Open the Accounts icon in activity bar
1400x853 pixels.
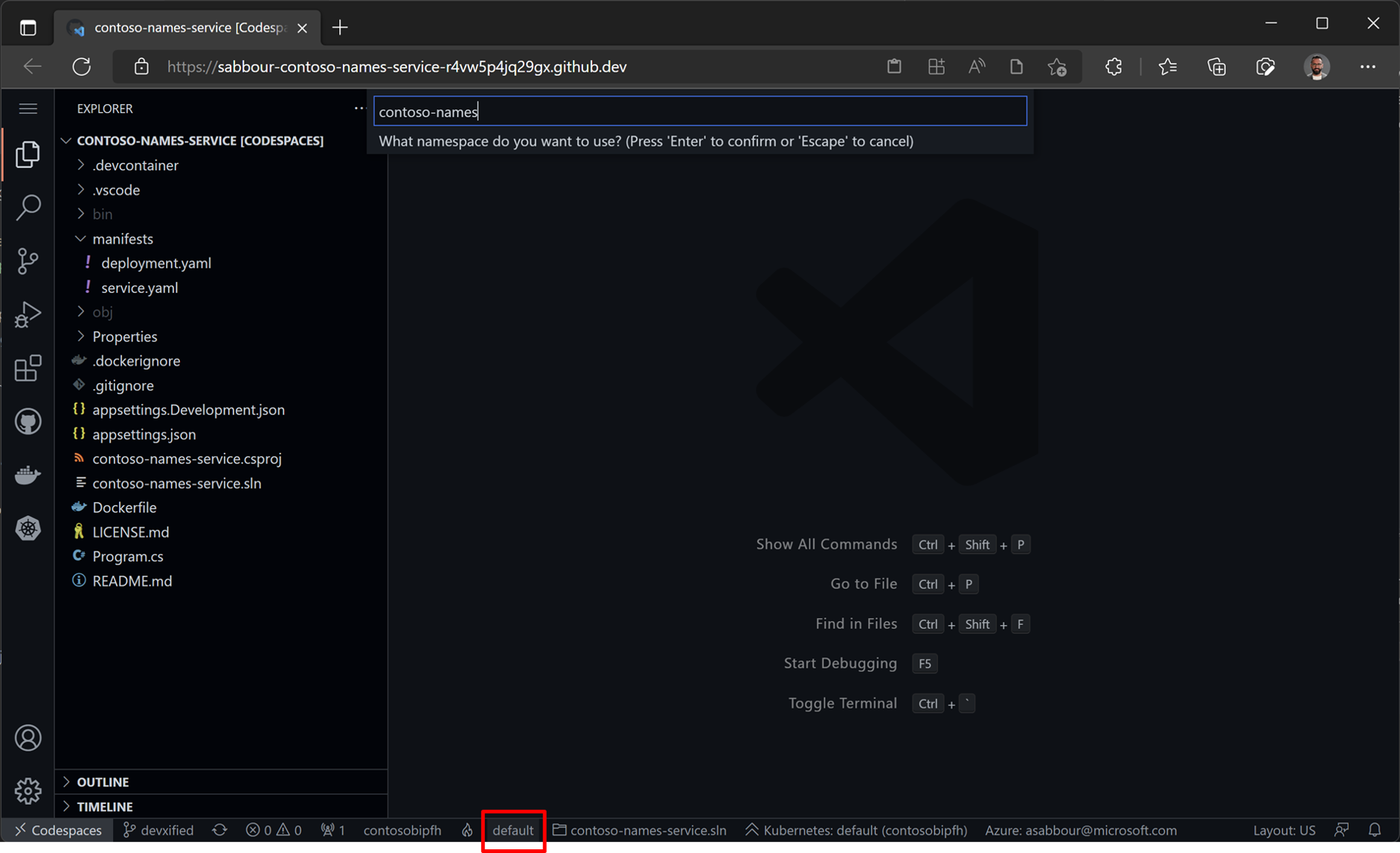coord(28,738)
